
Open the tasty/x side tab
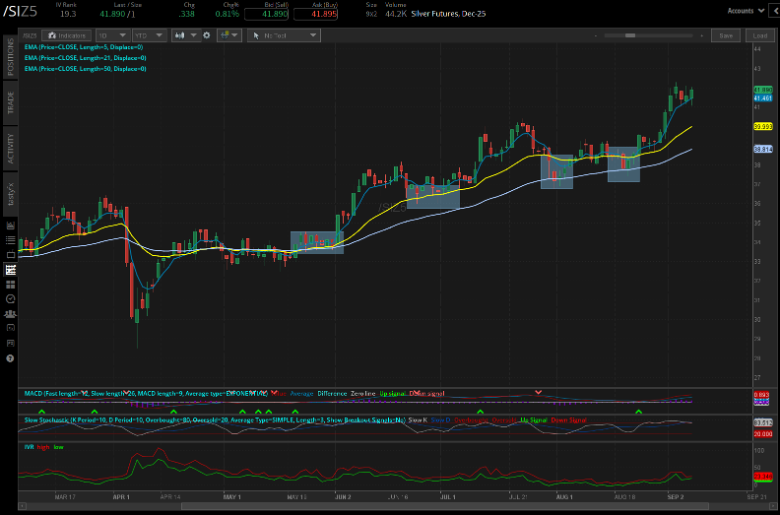click(10, 193)
